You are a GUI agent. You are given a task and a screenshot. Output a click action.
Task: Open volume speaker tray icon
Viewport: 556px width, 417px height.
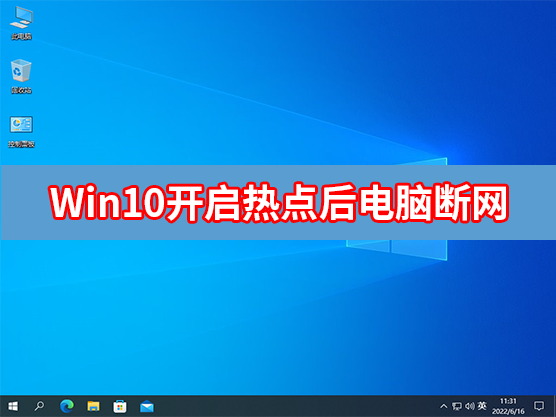tap(469, 406)
